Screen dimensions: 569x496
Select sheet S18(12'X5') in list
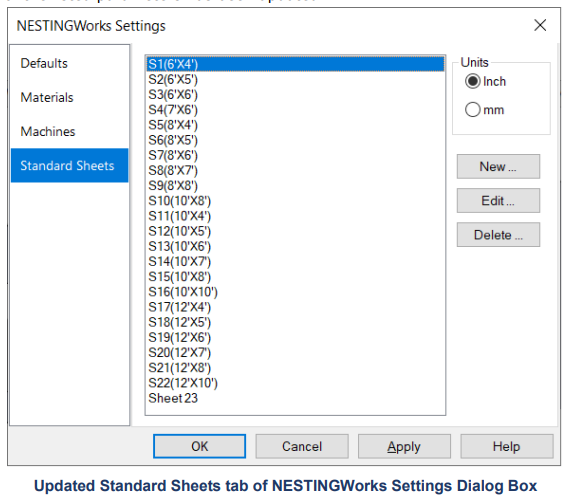coord(295,323)
